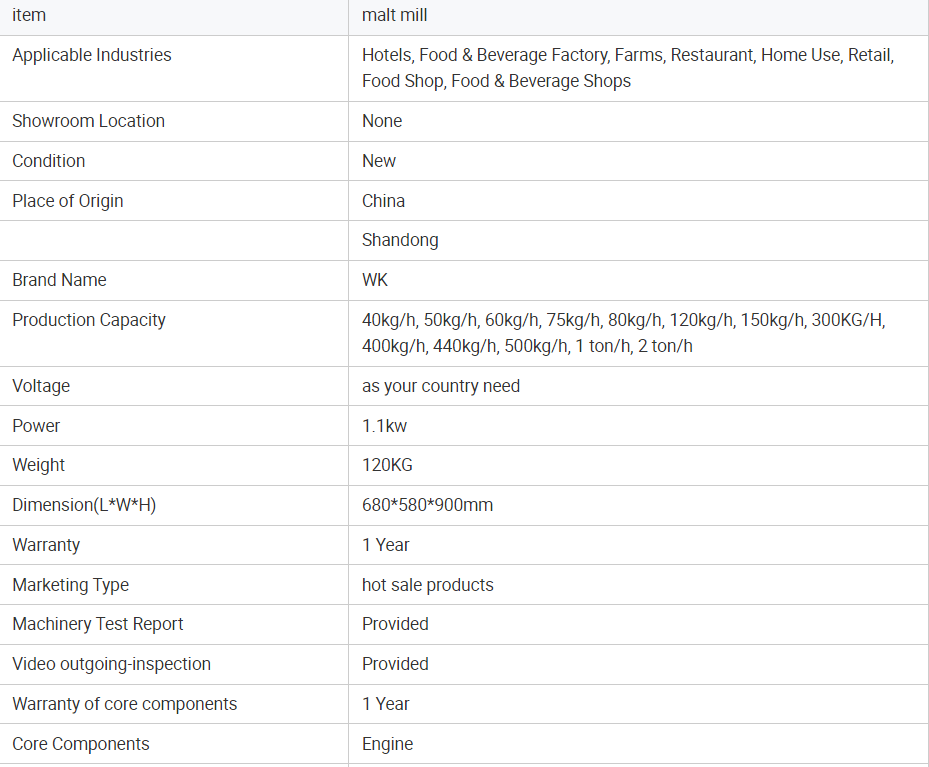Select the "hot sale products" value
The width and height of the screenshot is (929, 767).
click(428, 585)
